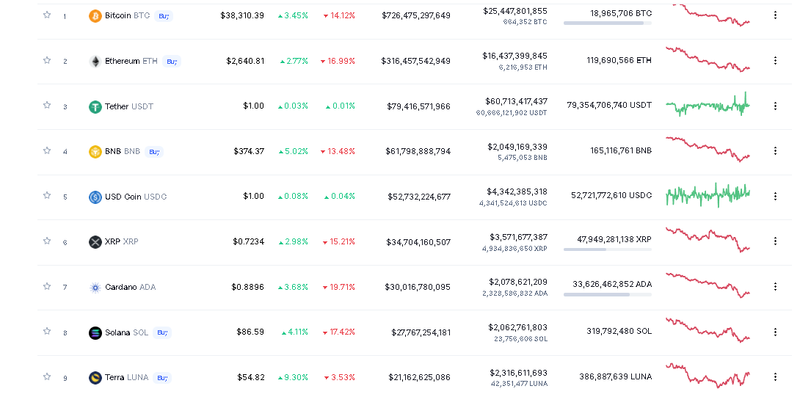The width and height of the screenshot is (800, 394).
Task: Click the green Tether logo icon
Action: click(95, 107)
